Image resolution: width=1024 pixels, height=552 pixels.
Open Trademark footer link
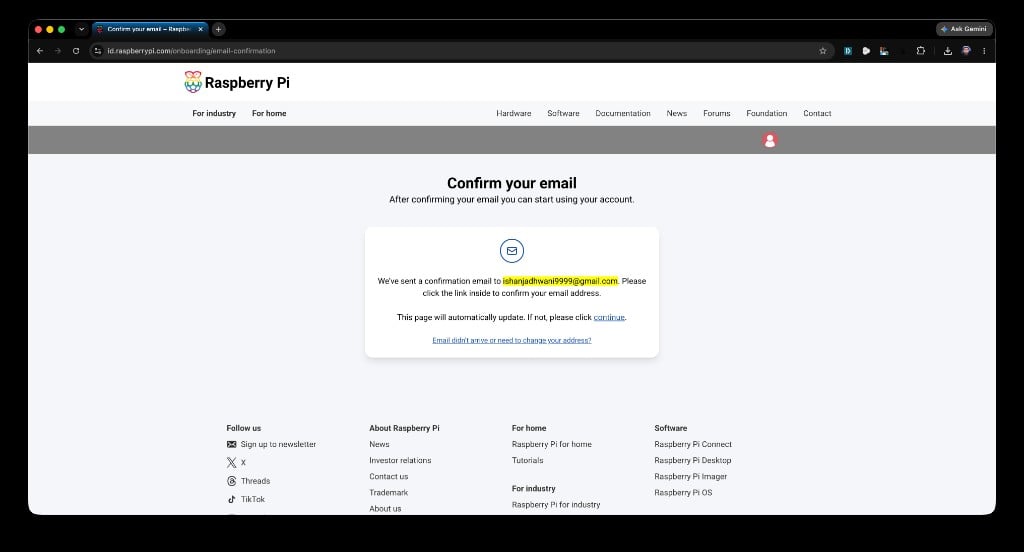click(x=389, y=493)
